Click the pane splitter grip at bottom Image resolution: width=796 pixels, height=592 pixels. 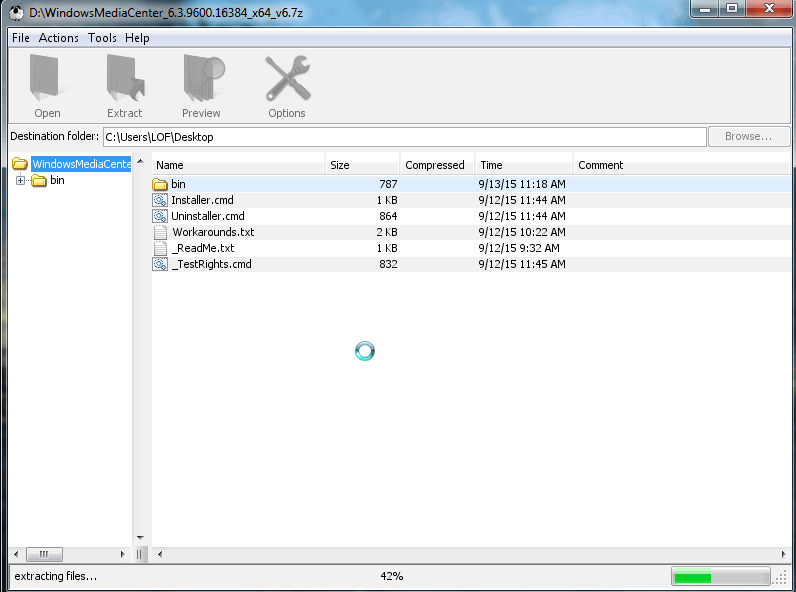tap(140, 554)
